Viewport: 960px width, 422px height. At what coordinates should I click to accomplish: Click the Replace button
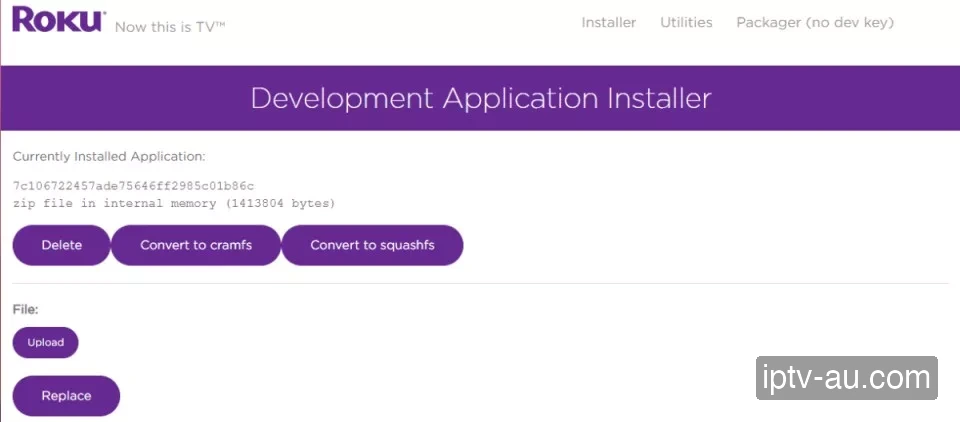pos(66,396)
